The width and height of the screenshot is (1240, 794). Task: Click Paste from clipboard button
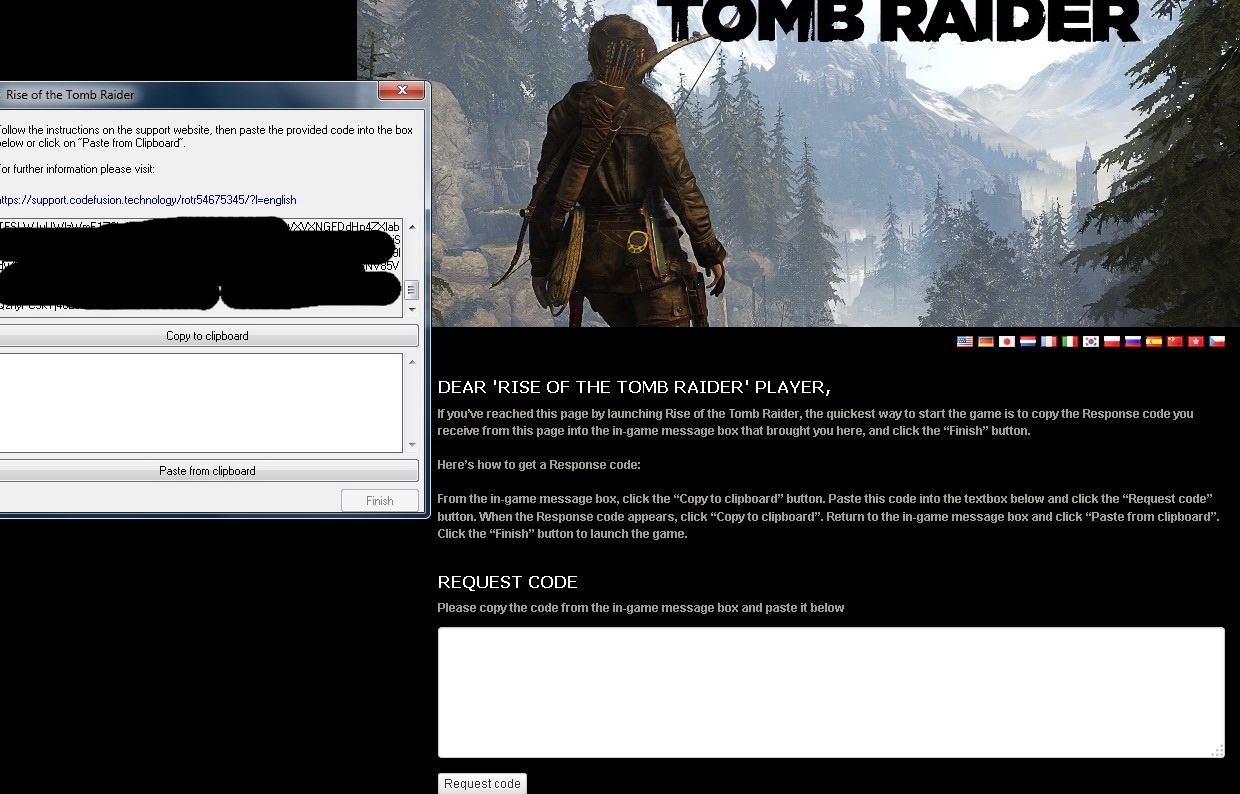tap(207, 471)
